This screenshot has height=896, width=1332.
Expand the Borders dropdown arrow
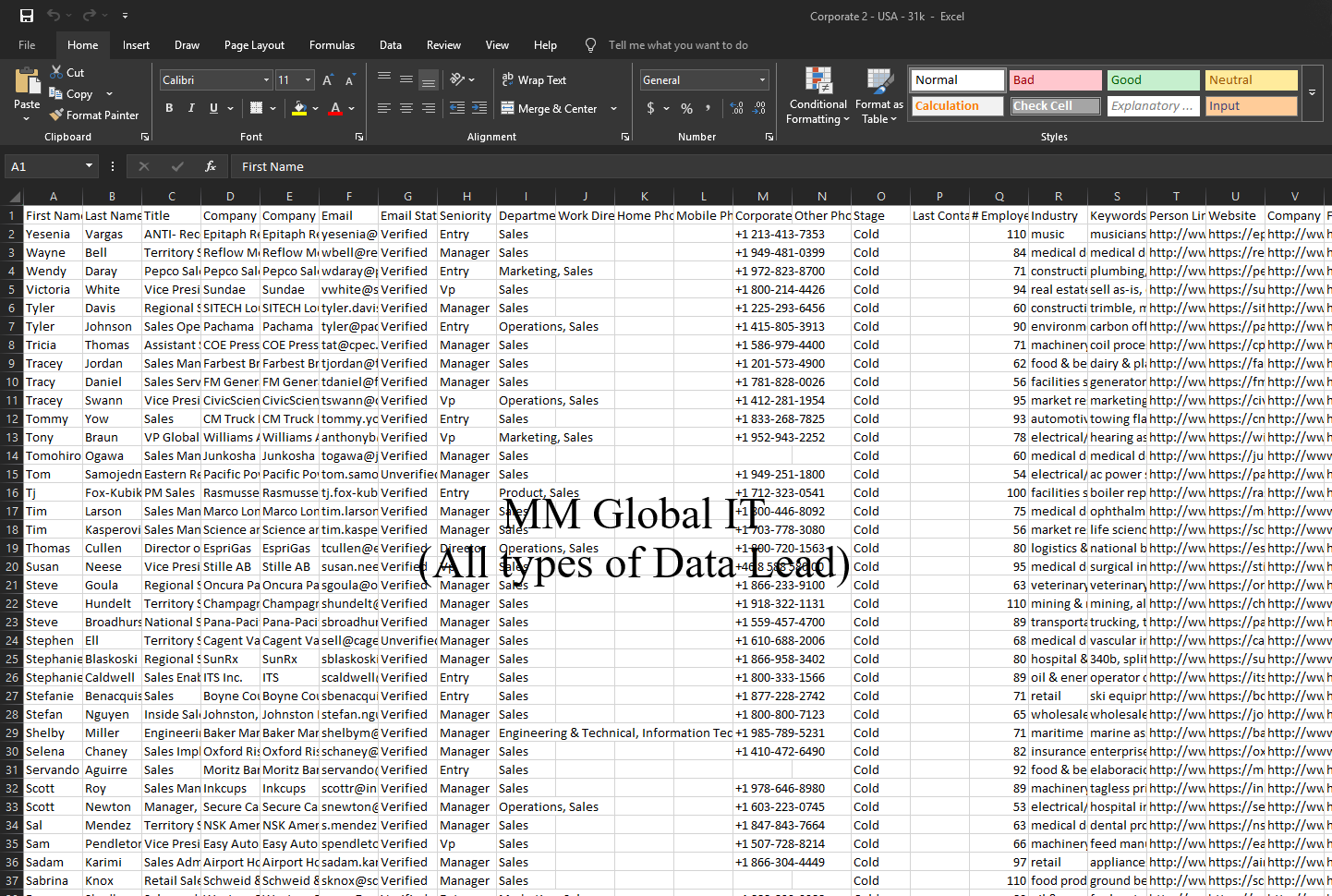pos(273,108)
